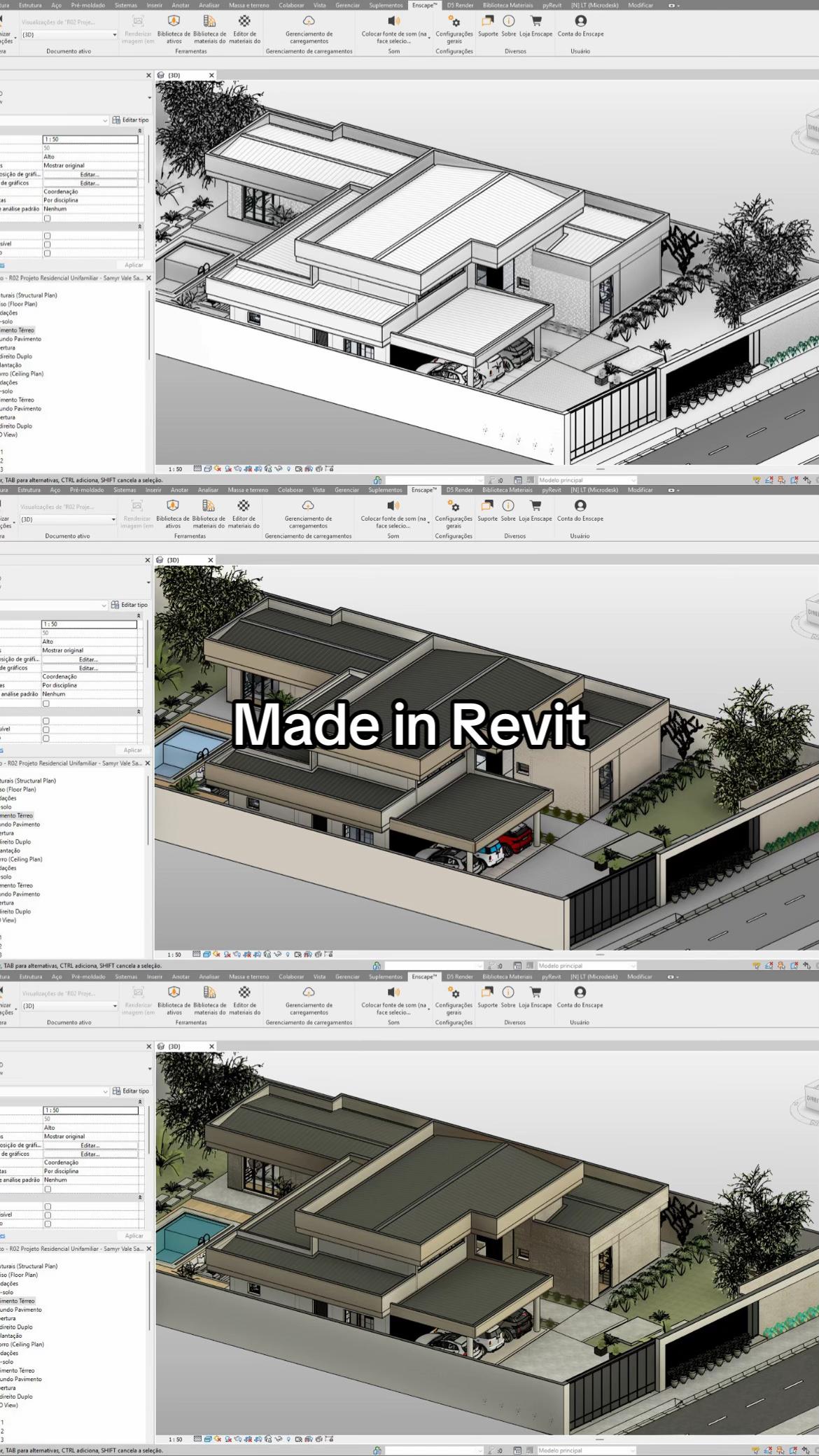Click Editar tipo in the textured-render window
Screen dimensions: 819x1456
(x=131, y=1091)
